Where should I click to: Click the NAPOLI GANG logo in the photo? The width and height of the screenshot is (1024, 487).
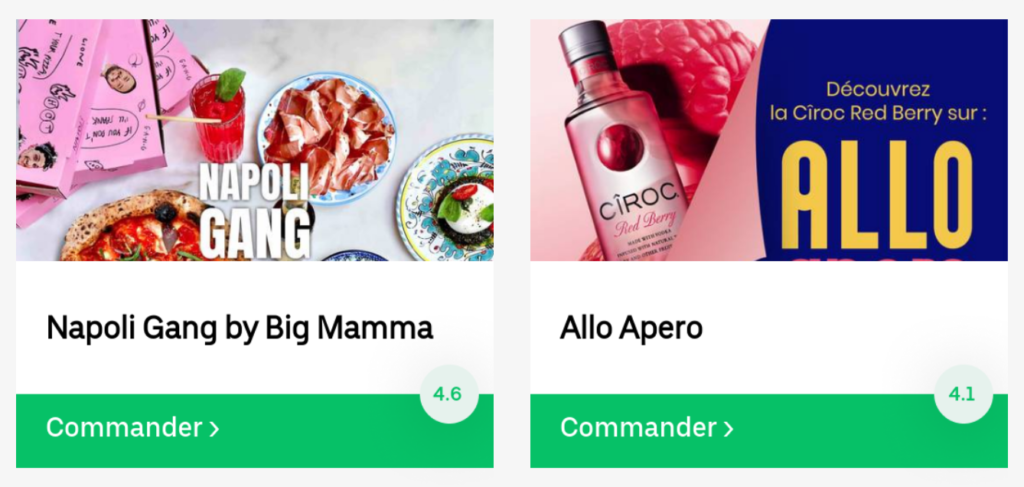pyautogui.click(x=255, y=212)
